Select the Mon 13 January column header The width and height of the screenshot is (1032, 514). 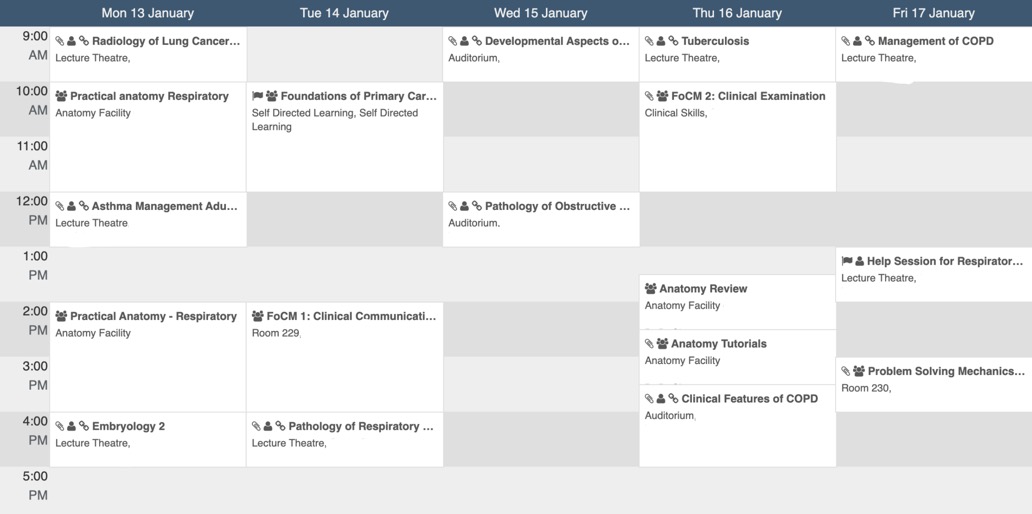148,13
